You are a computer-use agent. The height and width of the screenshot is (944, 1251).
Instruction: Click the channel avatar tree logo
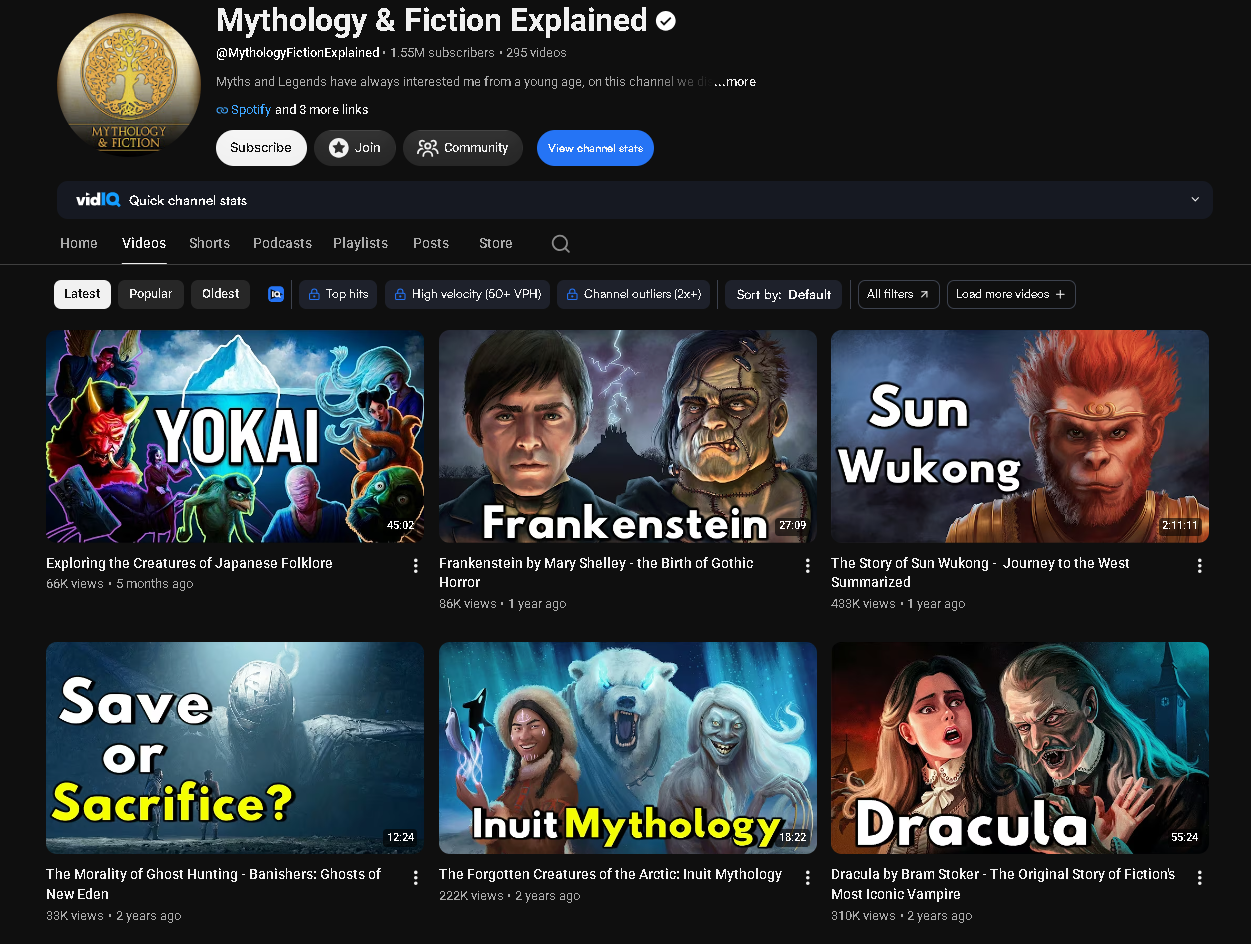coord(130,84)
